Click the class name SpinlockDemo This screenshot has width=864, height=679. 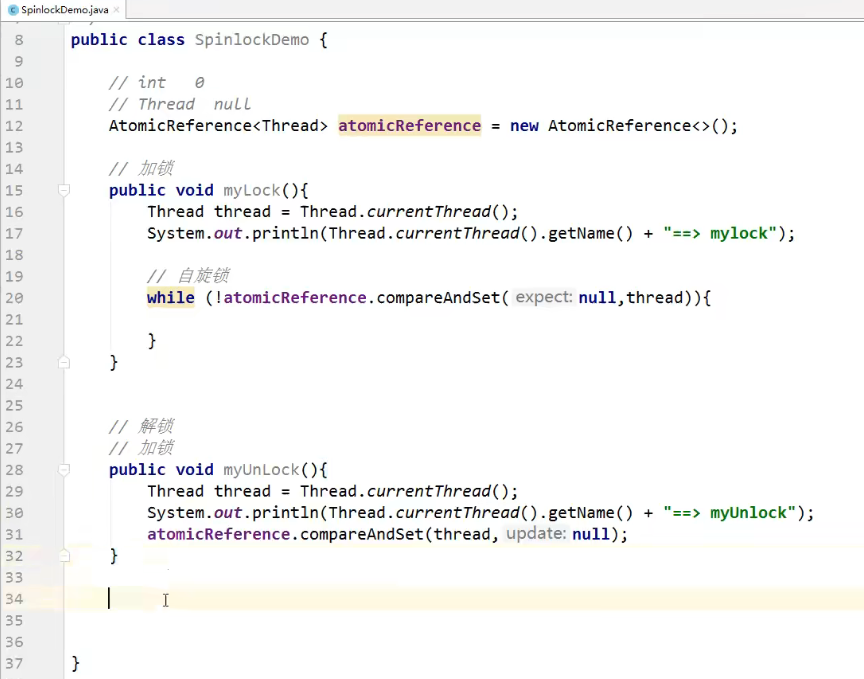(252, 40)
